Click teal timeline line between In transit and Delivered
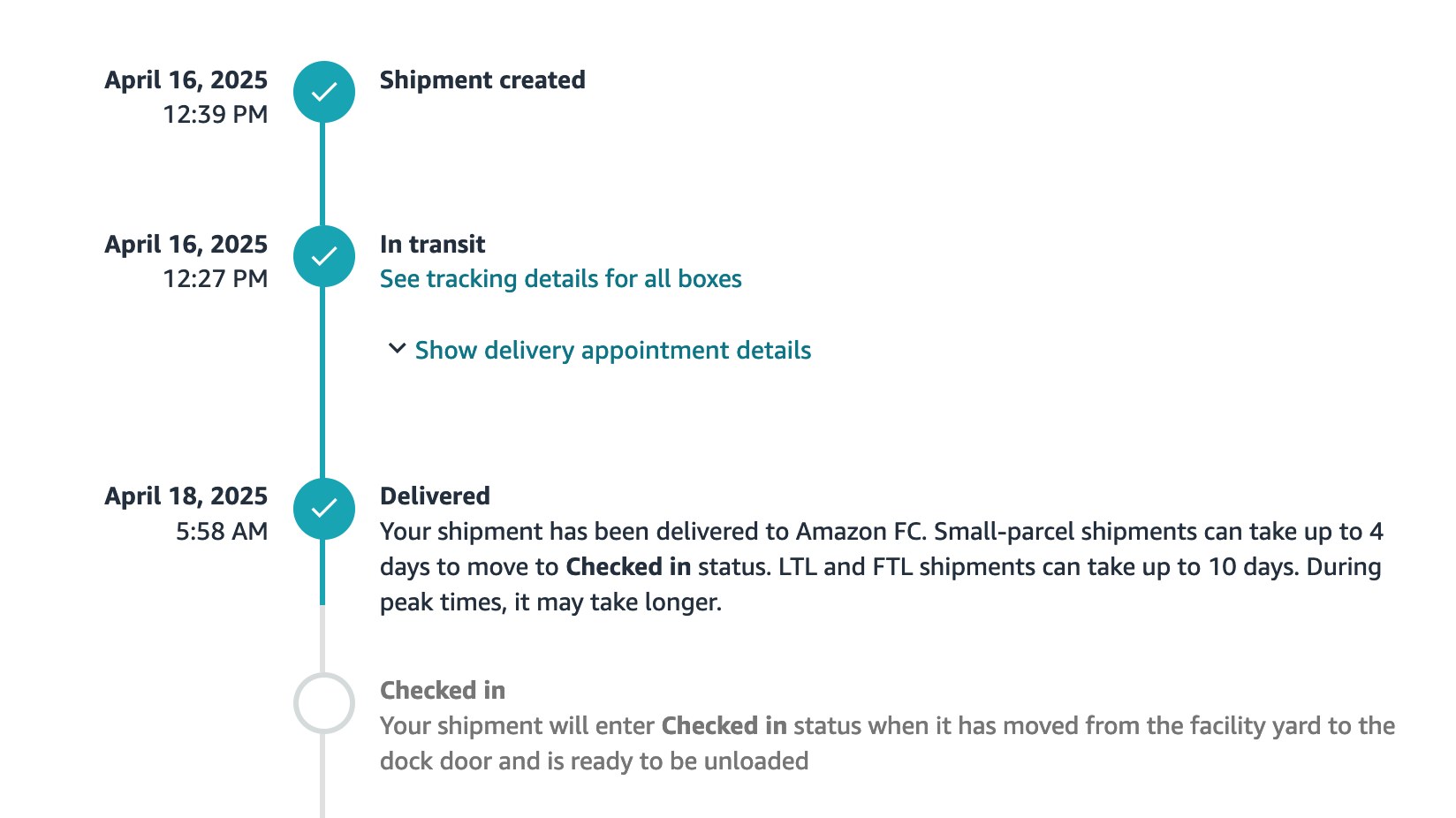 [322, 382]
